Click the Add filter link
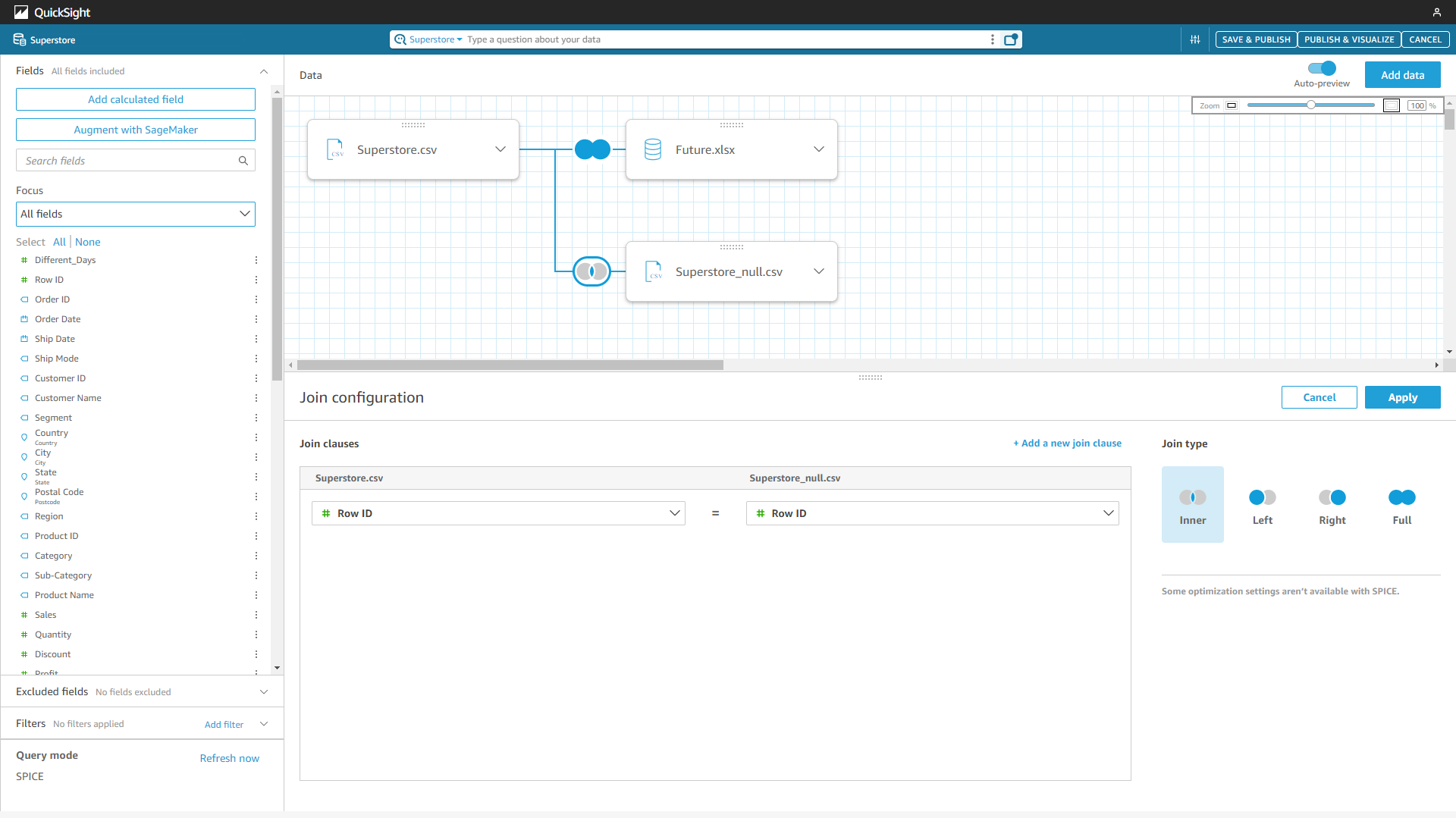Screen dimensions: 1456x818 pos(224,725)
